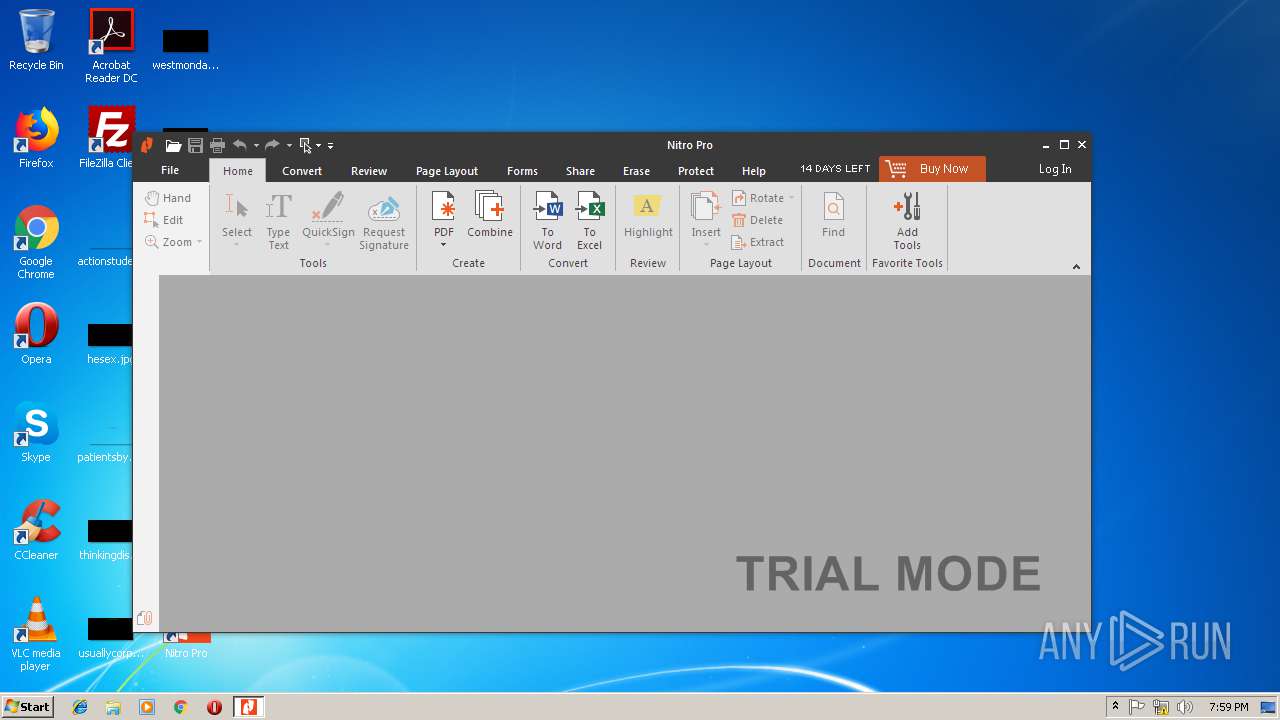Select Acrobat Reader DC desktop shortcut

(x=111, y=46)
